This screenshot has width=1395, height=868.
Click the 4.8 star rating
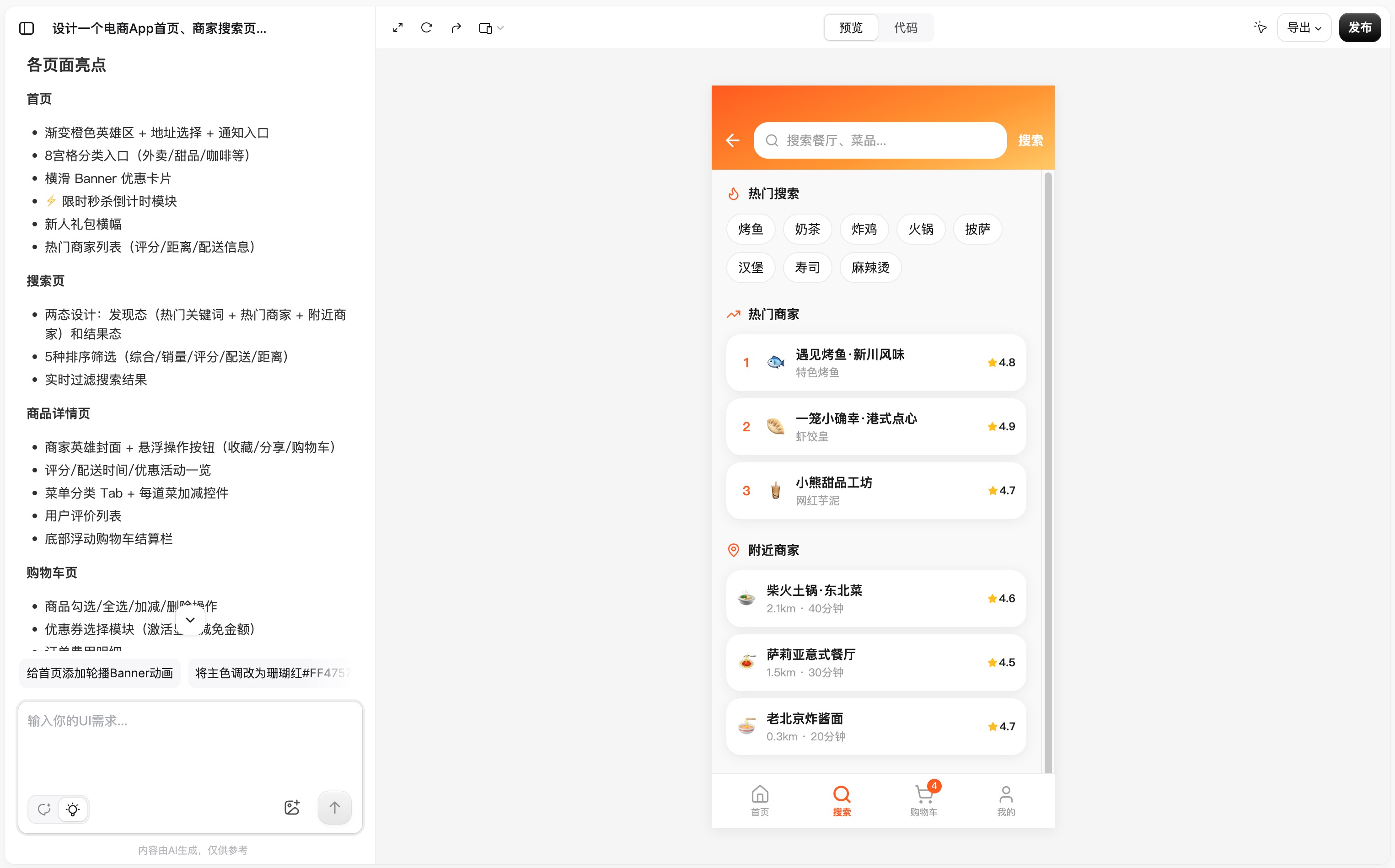click(1001, 363)
